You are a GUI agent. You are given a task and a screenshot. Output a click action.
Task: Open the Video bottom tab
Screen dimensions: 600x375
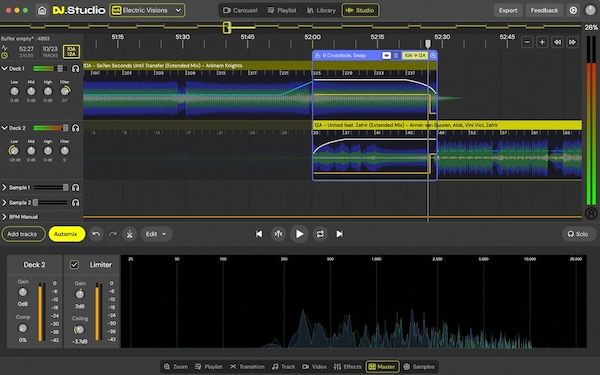point(315,367)
